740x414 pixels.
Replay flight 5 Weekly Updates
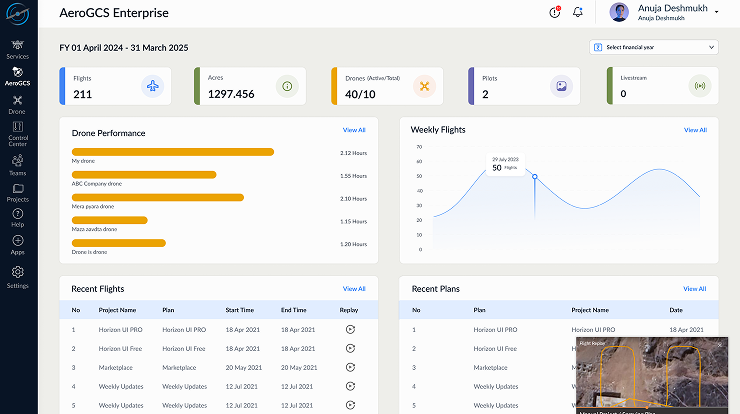(x=350, y=405)
